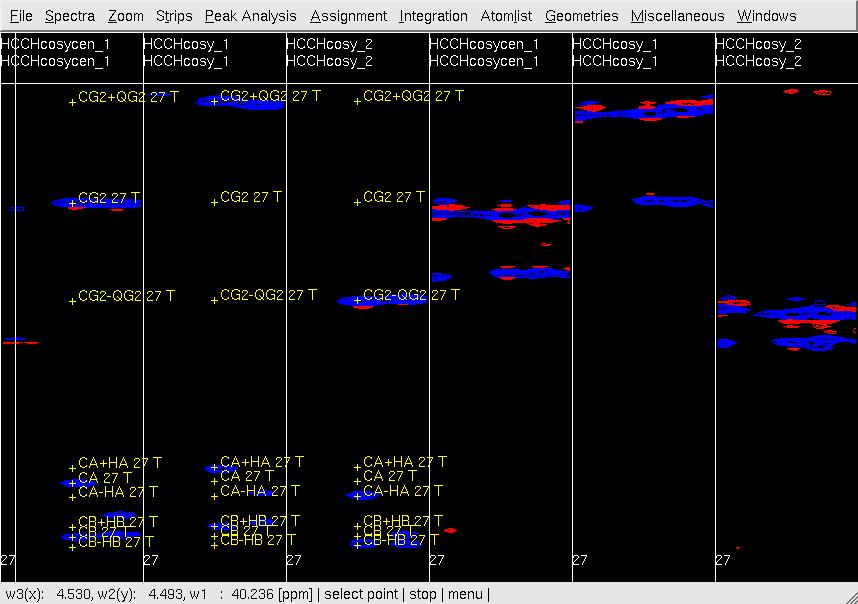Select CA+HA 27 T peak marker in second strip
858x604 pixels.
coord(214,467)
